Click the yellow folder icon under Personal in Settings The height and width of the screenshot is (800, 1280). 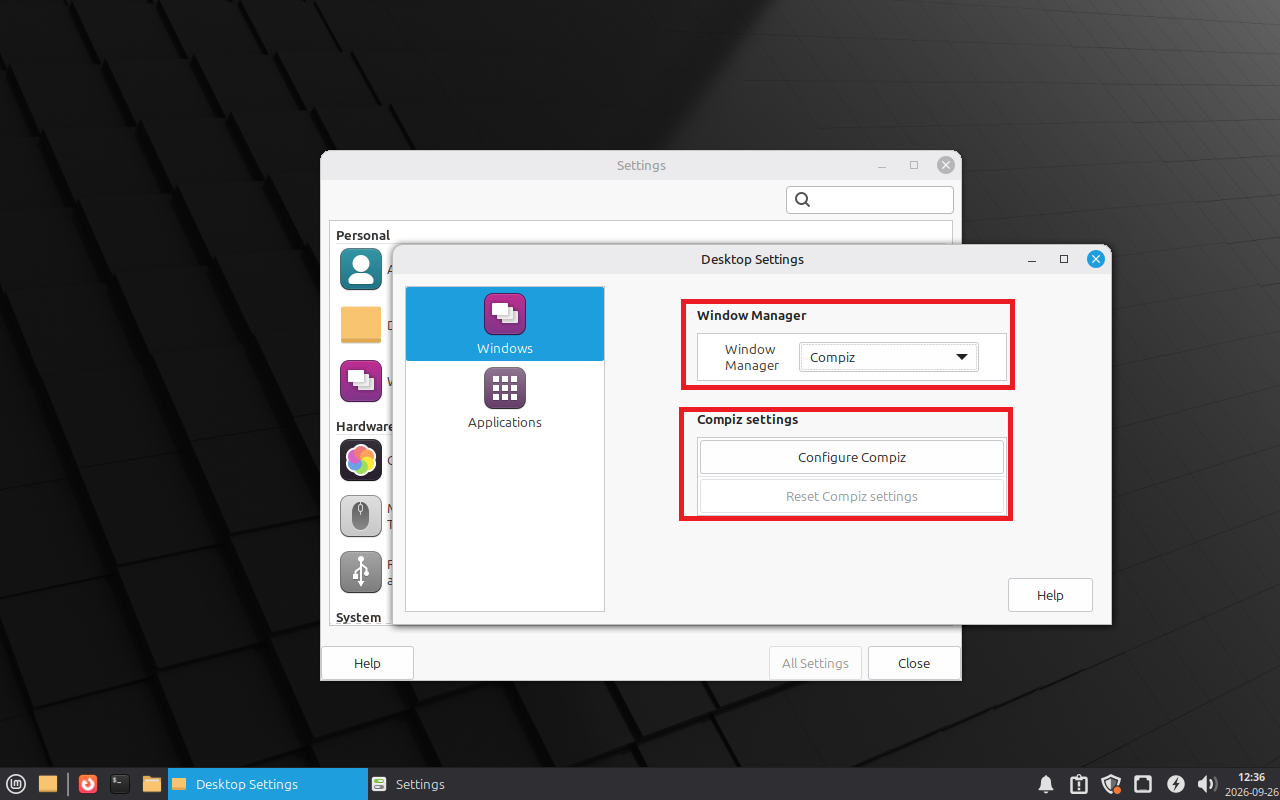pyautogui.click(x=361, y=325)
